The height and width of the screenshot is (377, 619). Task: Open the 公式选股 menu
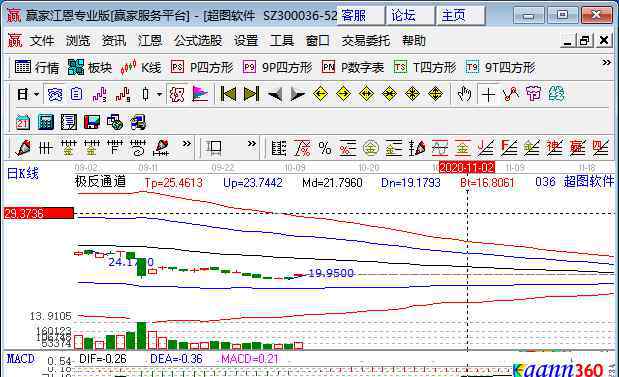point(198,40)
